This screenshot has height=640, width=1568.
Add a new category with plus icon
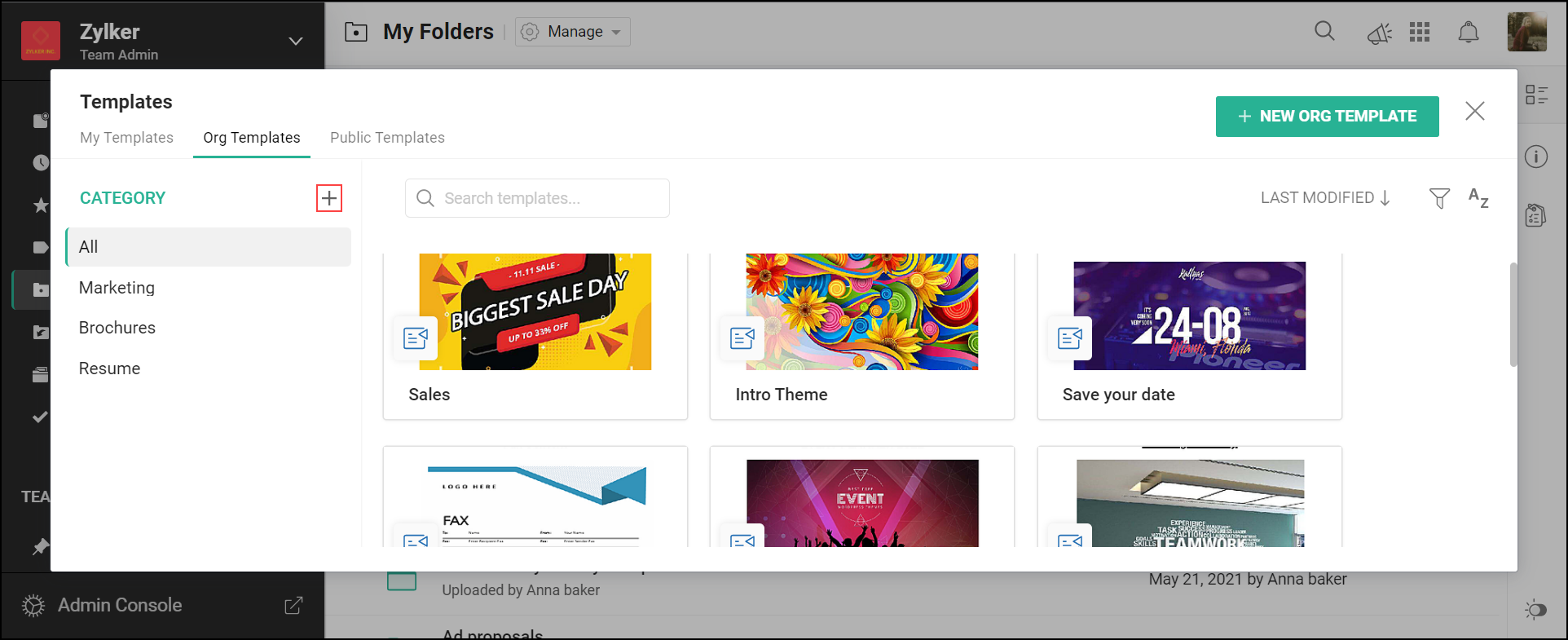[329, 198]
